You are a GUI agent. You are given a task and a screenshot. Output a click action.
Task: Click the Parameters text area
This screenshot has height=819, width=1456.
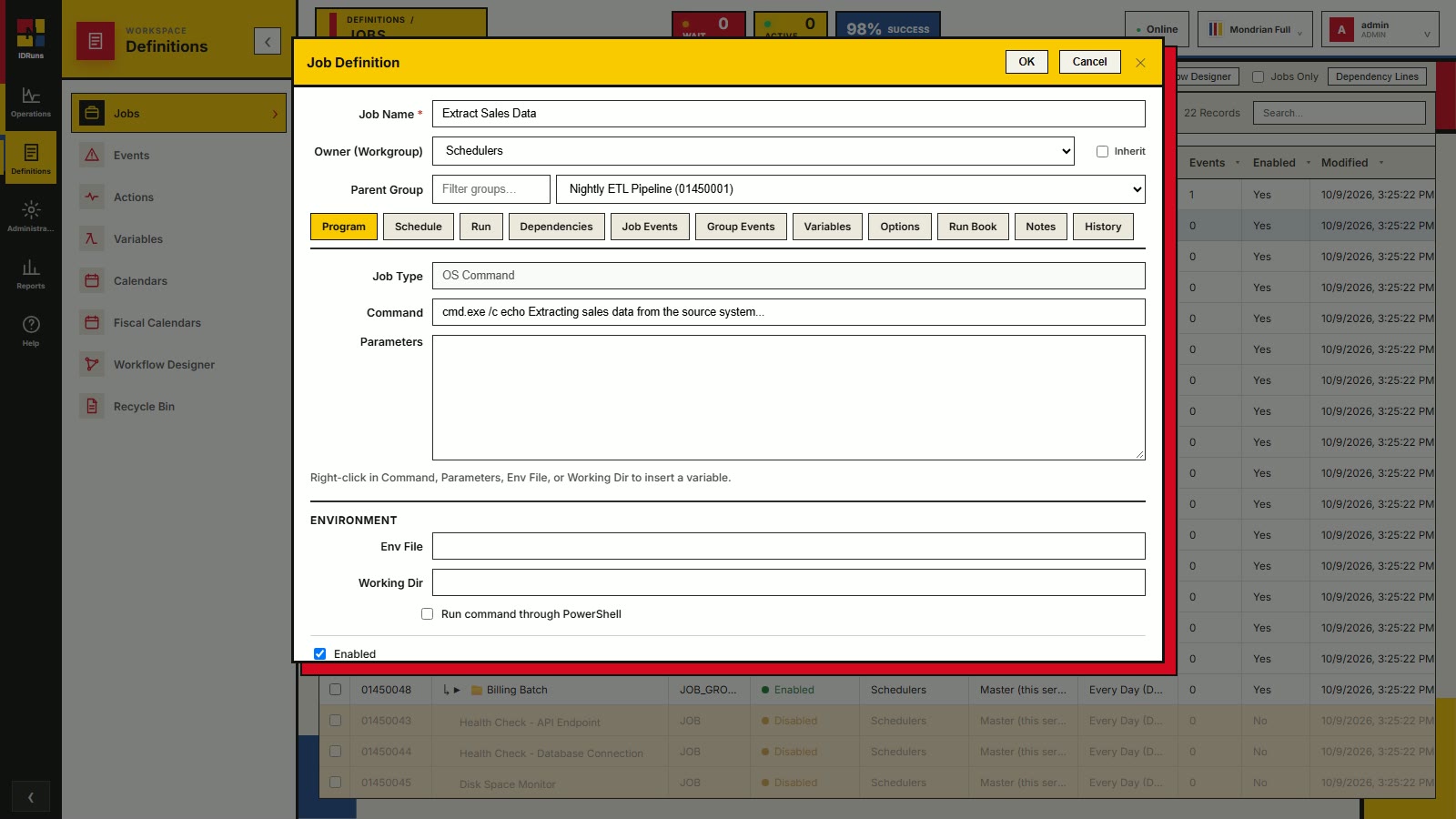(788, 398)
